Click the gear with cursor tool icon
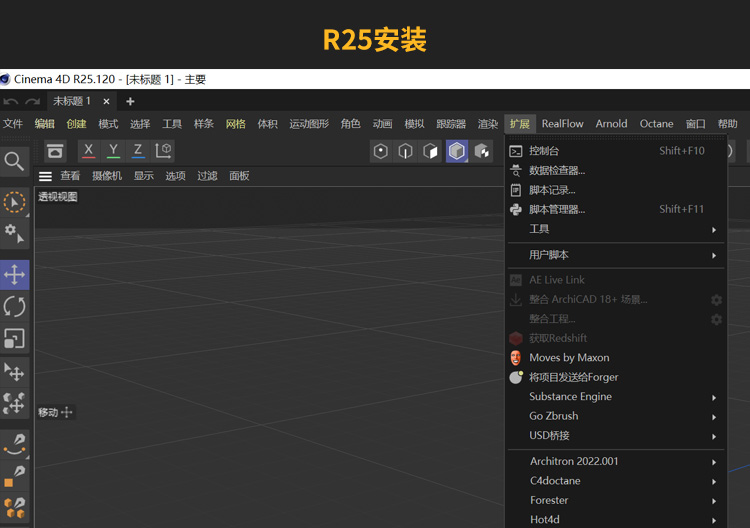The width and height of the screenshot is (750, 528). click(x=14, y=233)
